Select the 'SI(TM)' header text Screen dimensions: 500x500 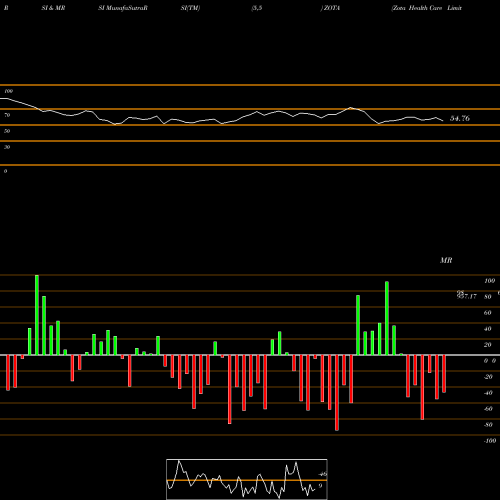pyautogui.click(x=190, y=8)
